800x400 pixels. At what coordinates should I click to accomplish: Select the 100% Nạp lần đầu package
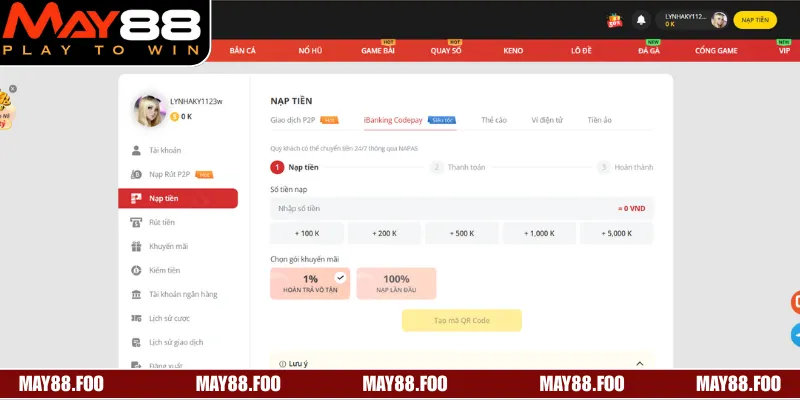tap(396, 283)
